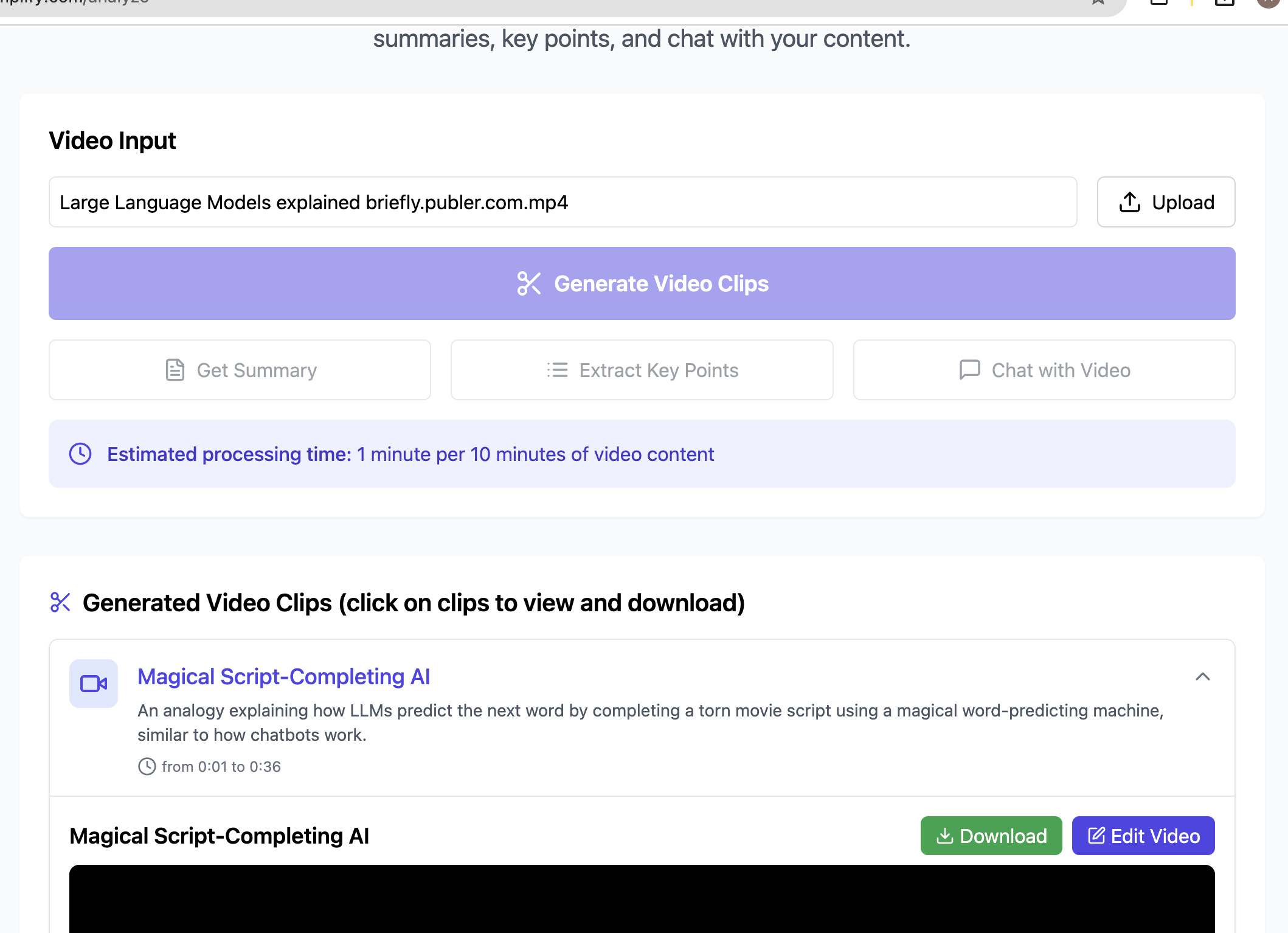Click the Video Input section heading

coord(113,141)
